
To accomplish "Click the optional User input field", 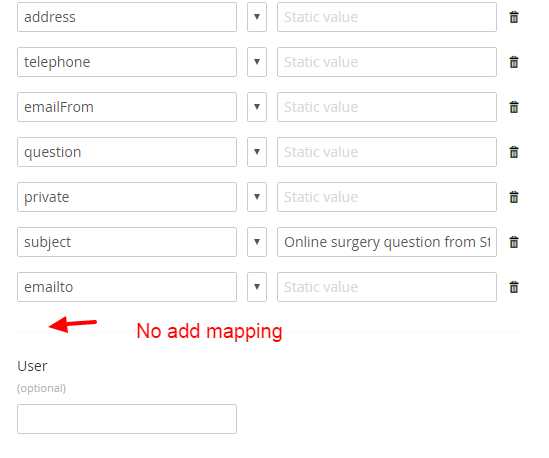I will point(127,419).
